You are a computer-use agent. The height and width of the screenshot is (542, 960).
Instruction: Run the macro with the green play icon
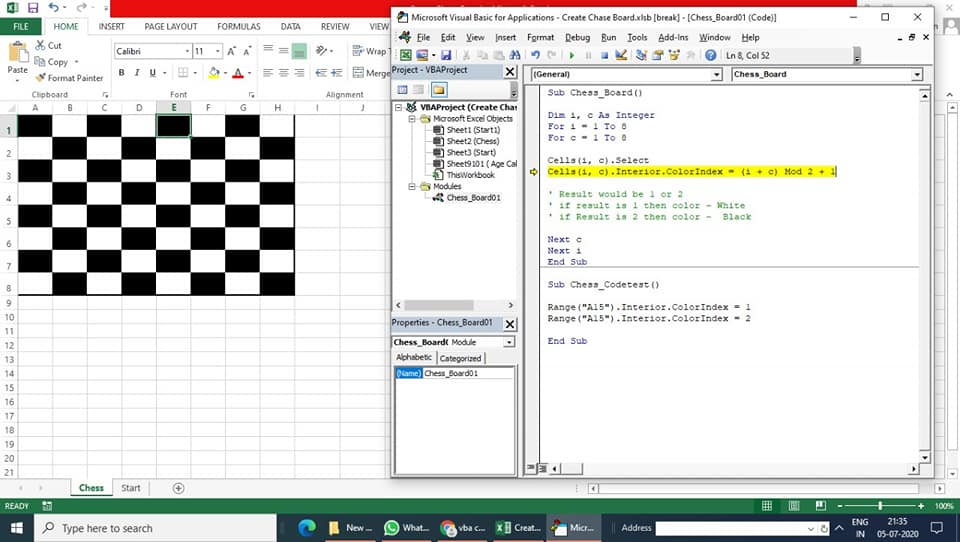572,55
